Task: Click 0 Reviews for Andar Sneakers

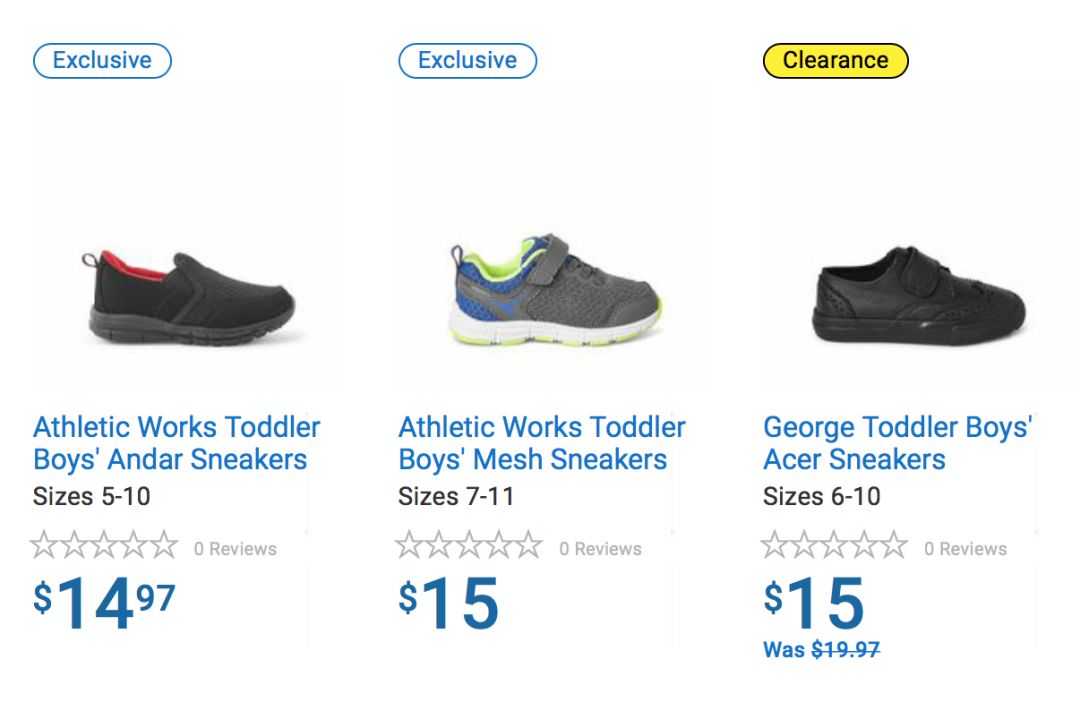Action: [235, 549]
